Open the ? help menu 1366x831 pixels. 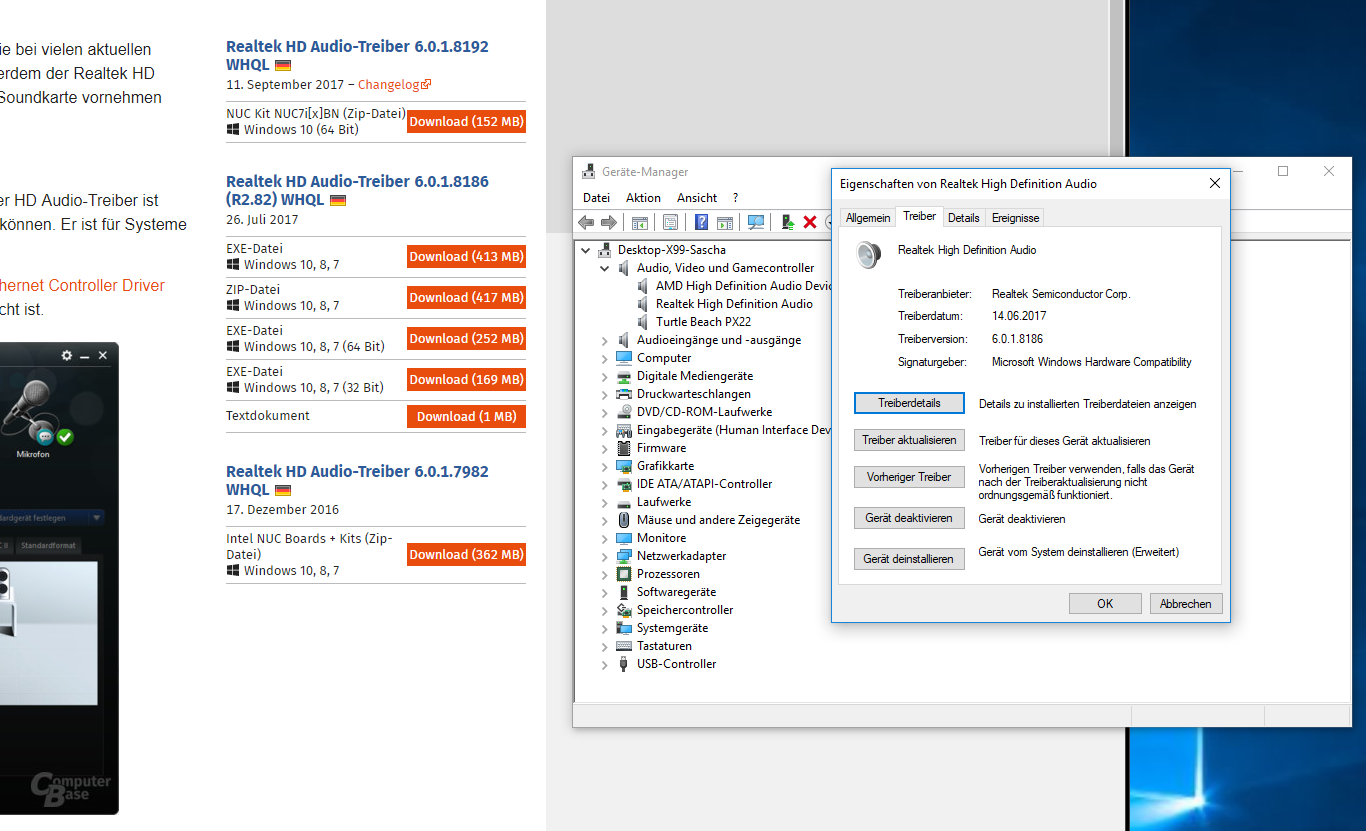coord(736,198)
